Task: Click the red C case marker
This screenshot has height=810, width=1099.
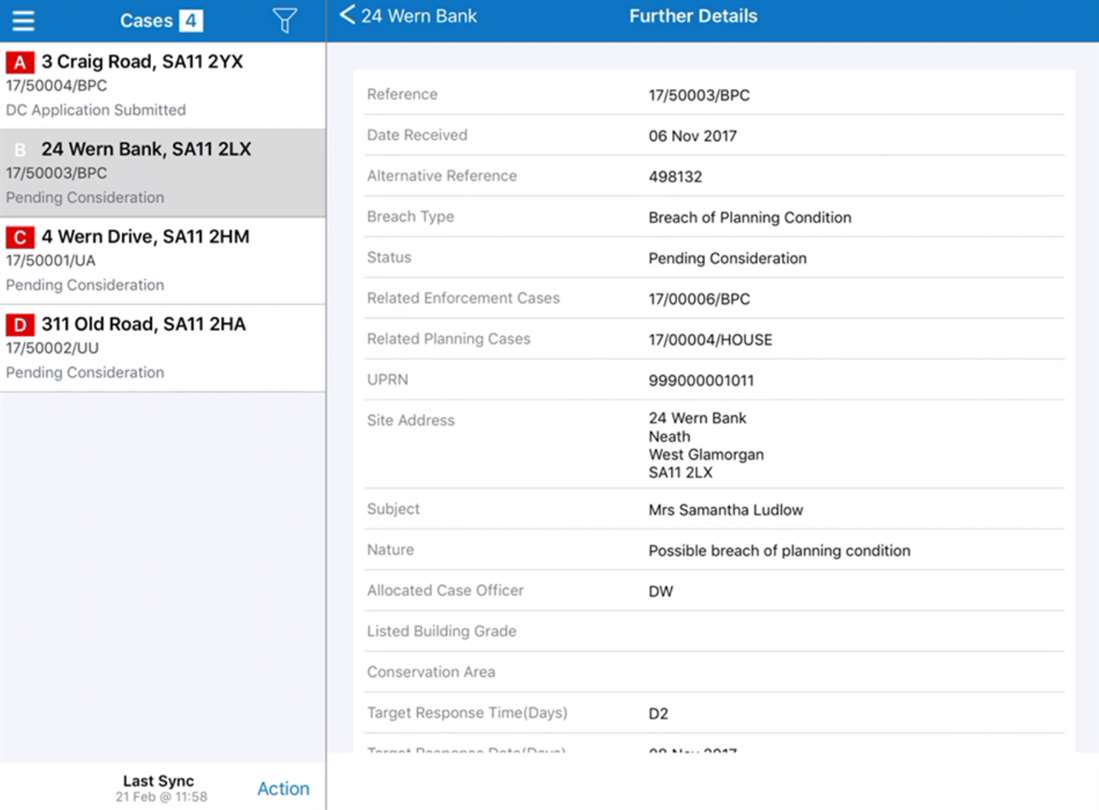Action: [x=20, y=237]
